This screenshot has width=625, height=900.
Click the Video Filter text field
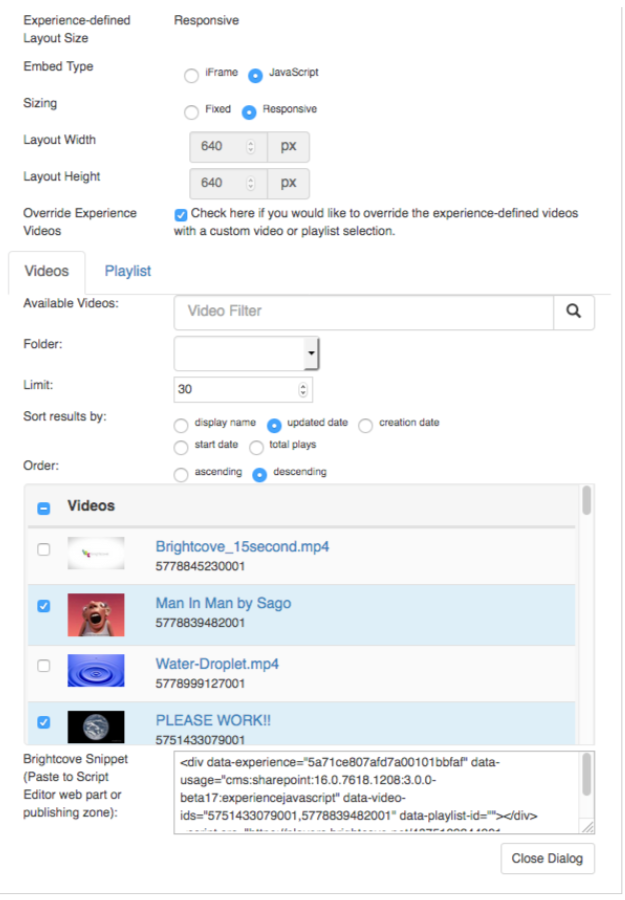click(364, 312)
